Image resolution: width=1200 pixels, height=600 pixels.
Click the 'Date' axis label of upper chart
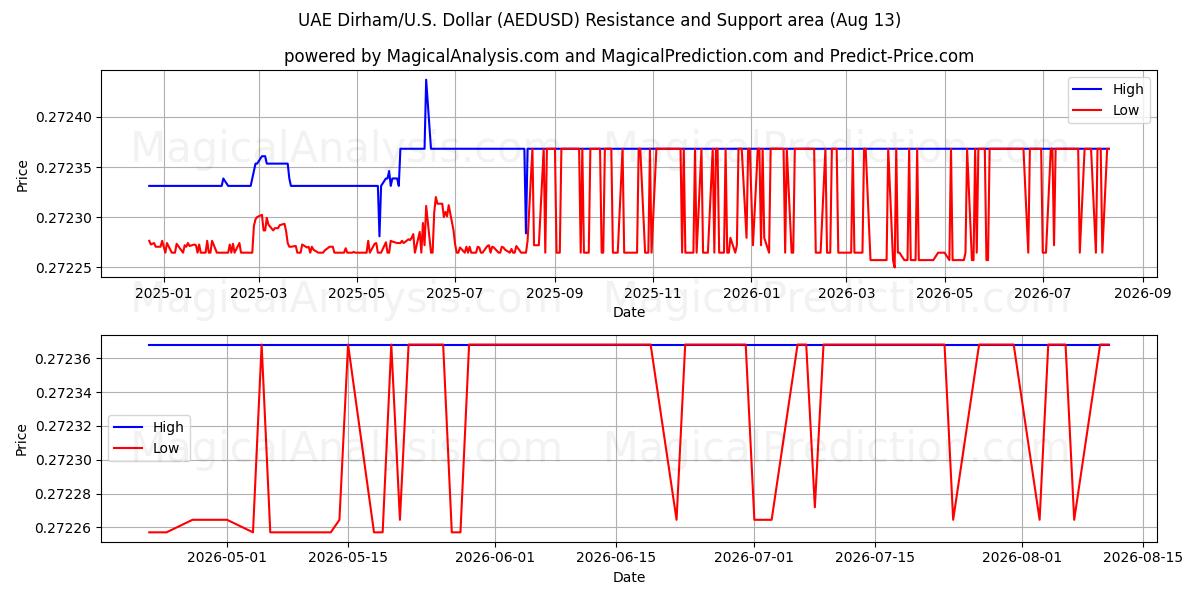[x=629, y=312]
